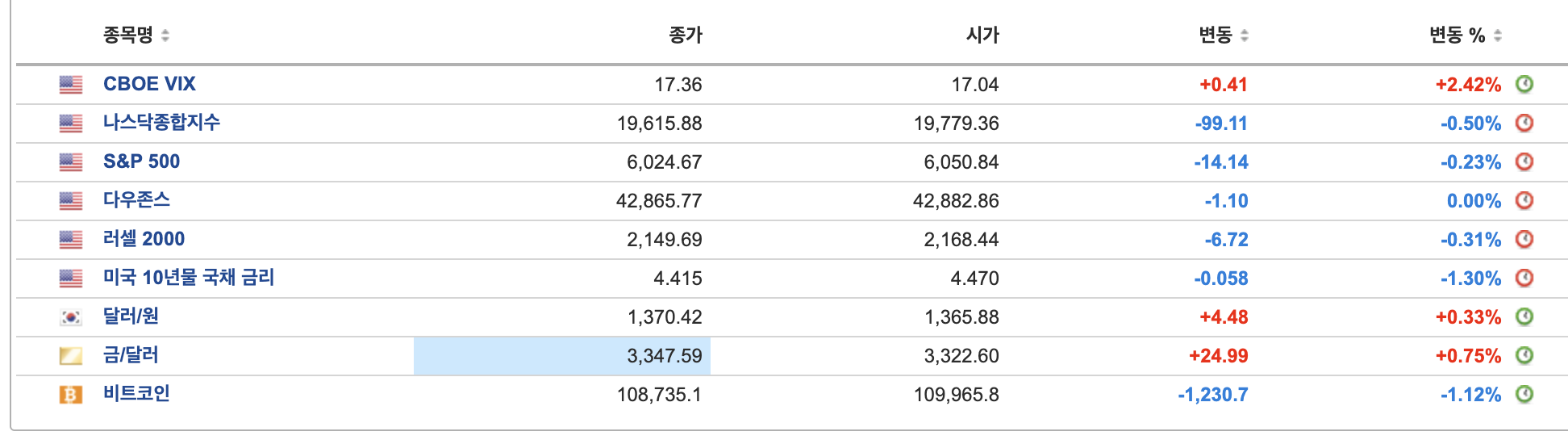This screenshot has width=1568, height=444.
Task: Toggle sort arrows next to 종목명 header
Action: point(165,36)
